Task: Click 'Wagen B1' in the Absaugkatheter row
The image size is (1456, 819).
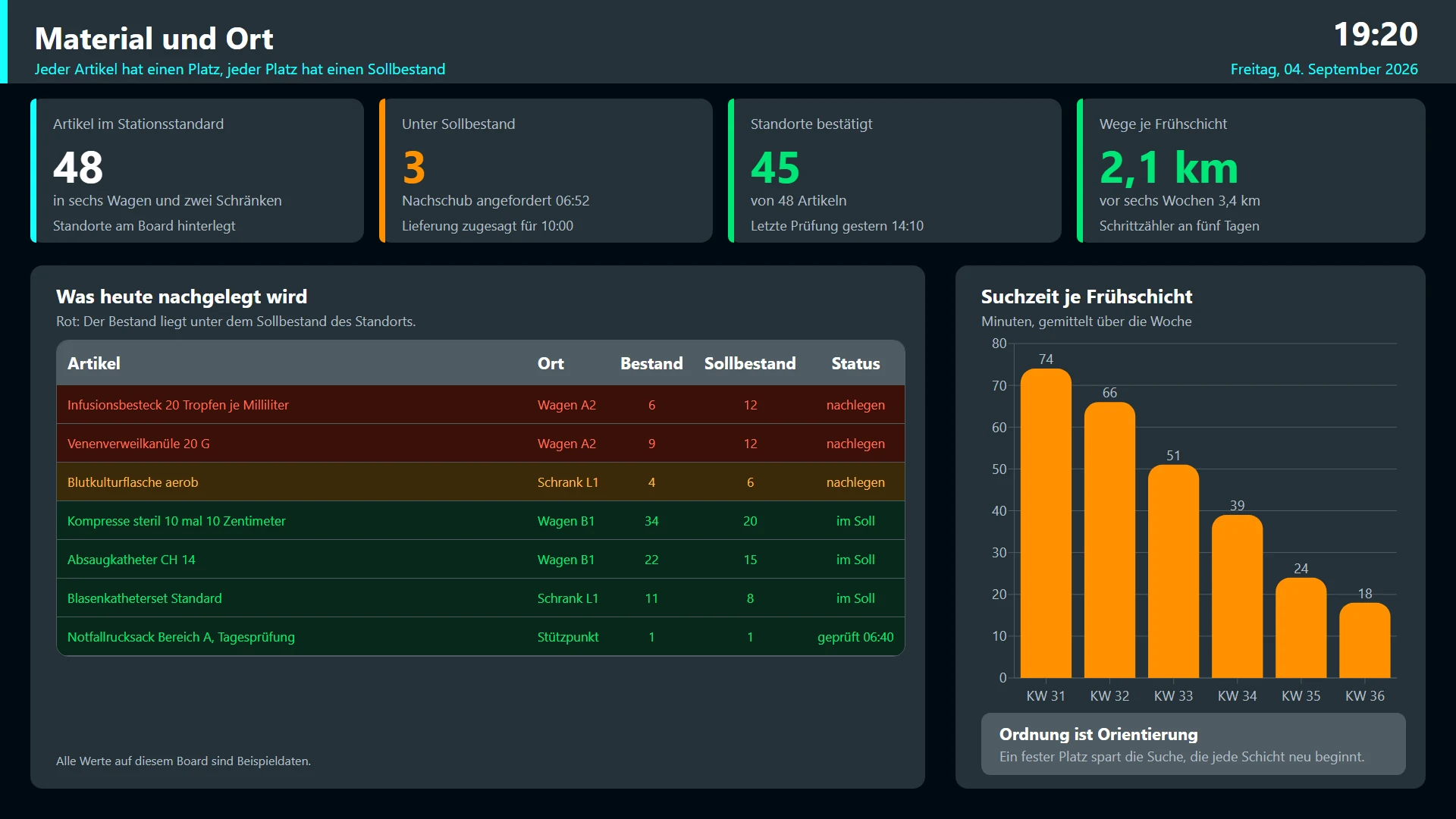Action: 566,560
